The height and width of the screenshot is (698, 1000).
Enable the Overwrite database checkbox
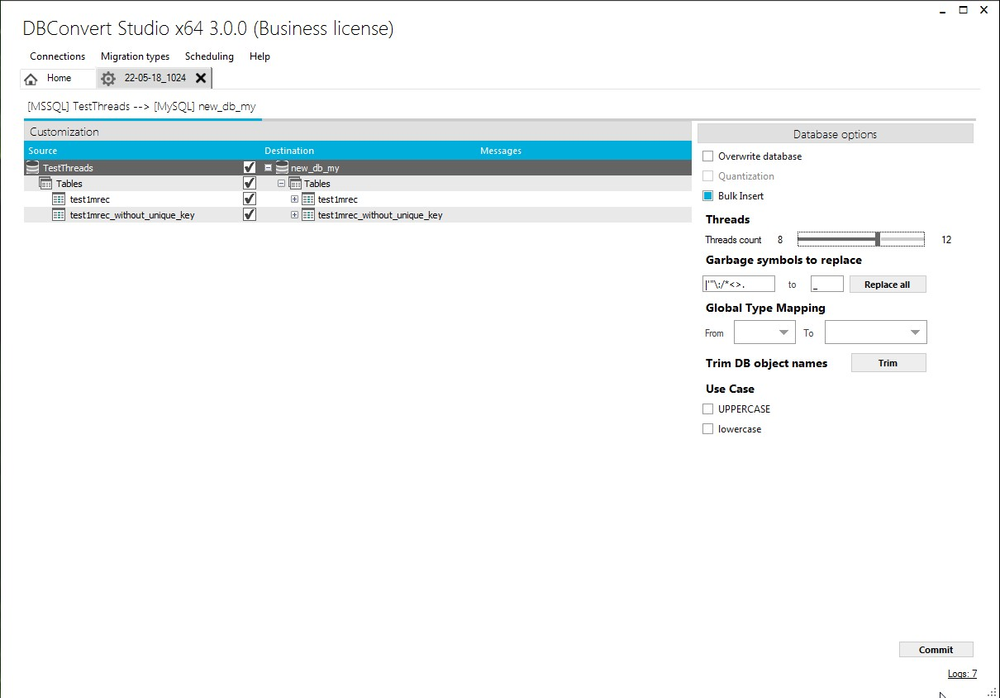(707, 156)
